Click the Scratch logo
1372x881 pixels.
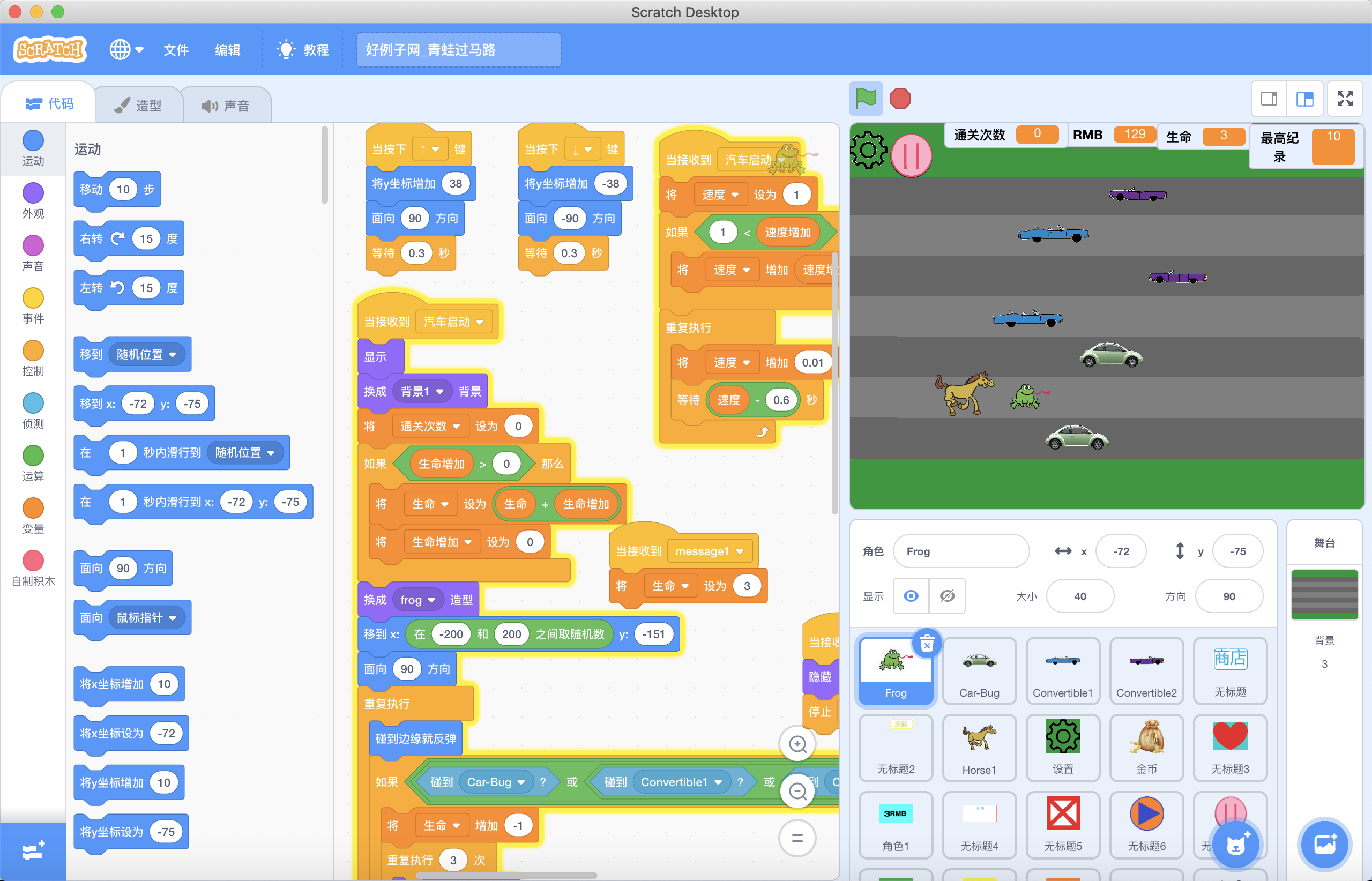pos(50,49)
